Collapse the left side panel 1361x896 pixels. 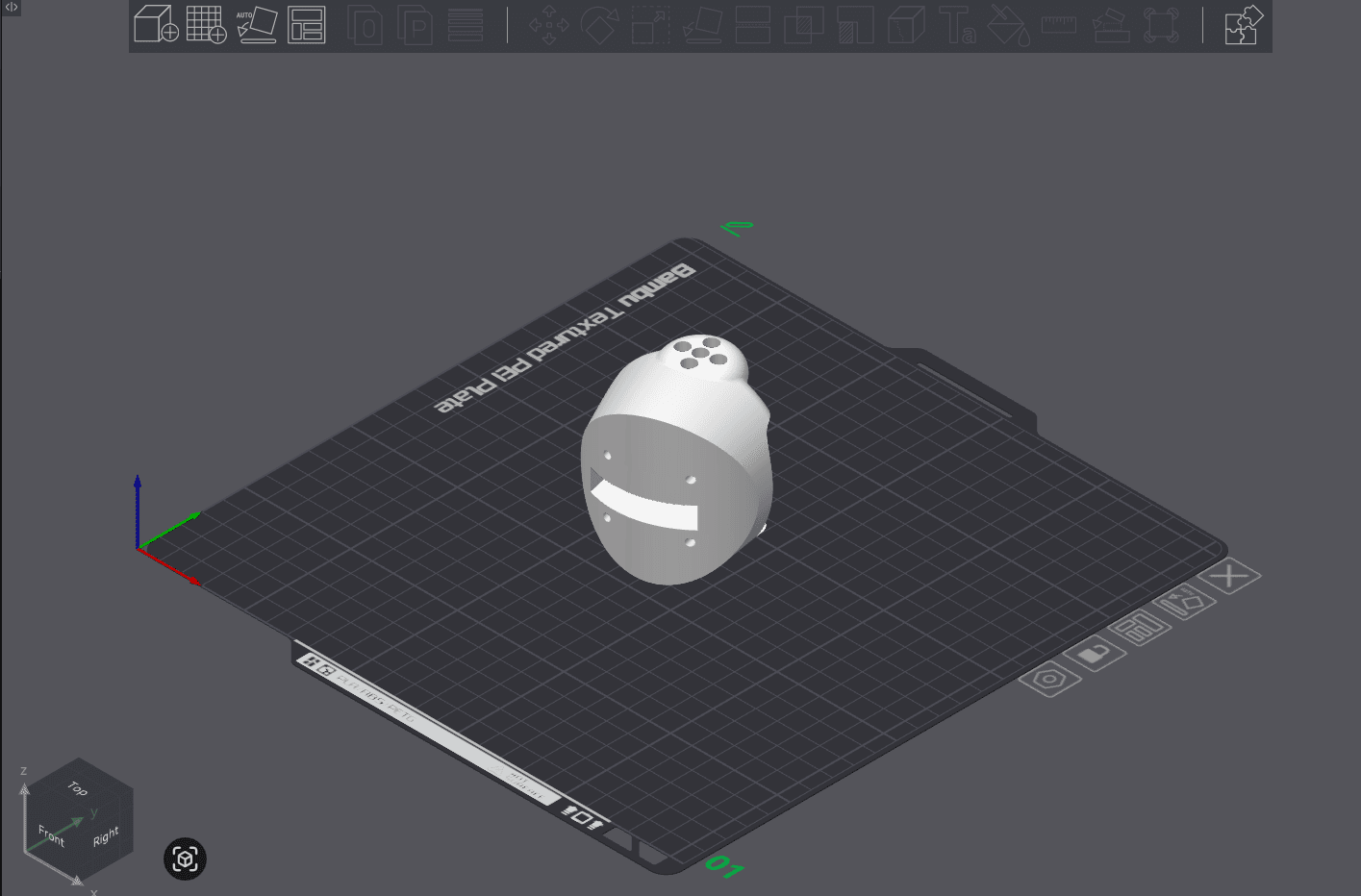[x=10, y=10]
